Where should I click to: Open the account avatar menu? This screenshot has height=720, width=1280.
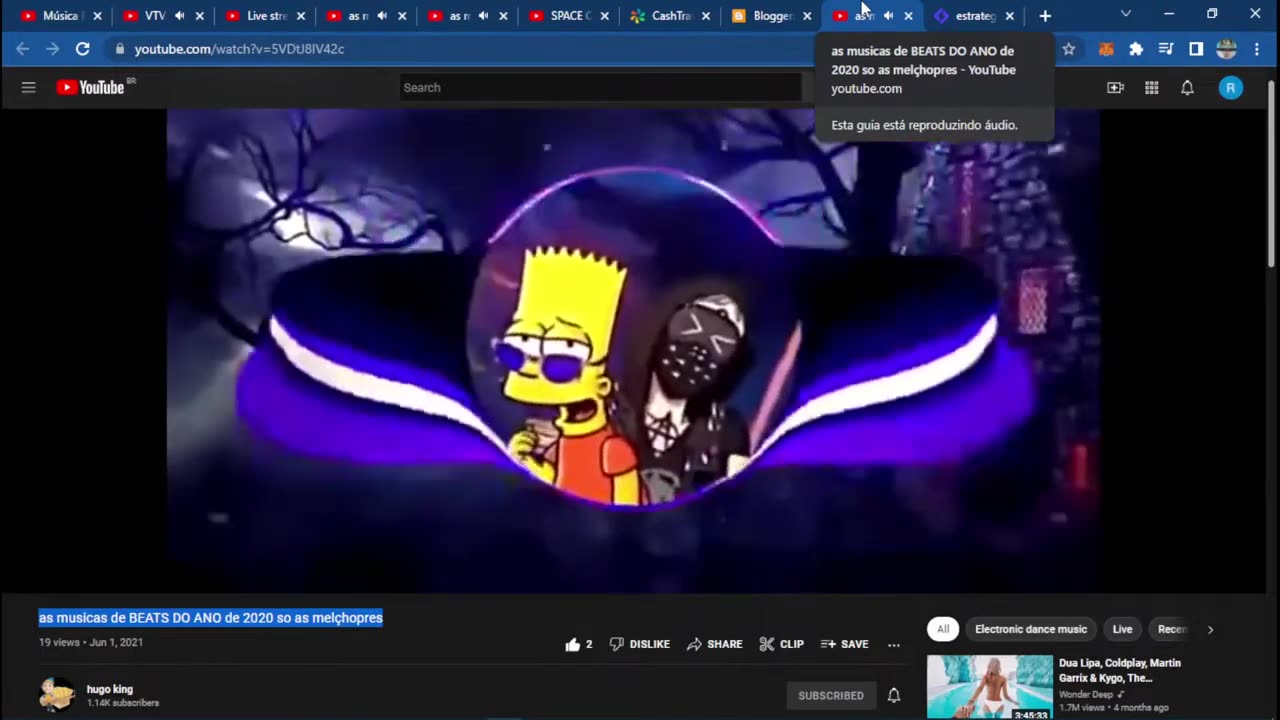click(x=1230, y=88)
